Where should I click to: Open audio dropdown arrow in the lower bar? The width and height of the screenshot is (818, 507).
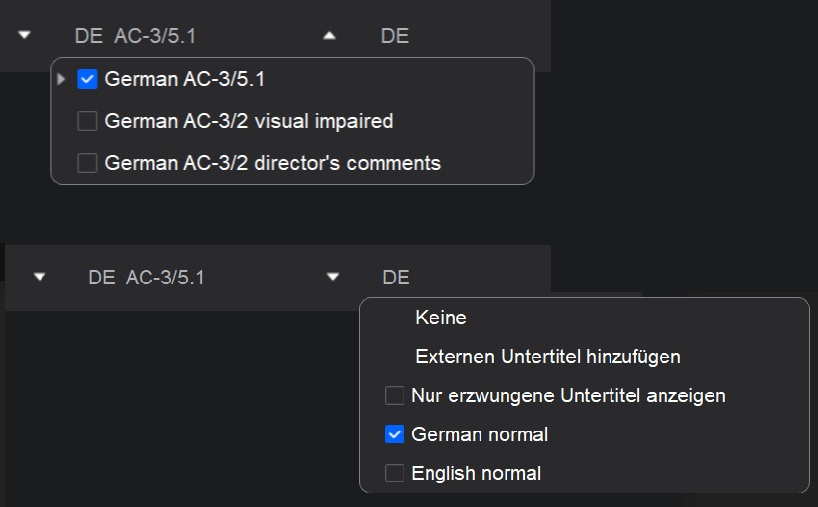click(40, 277)
